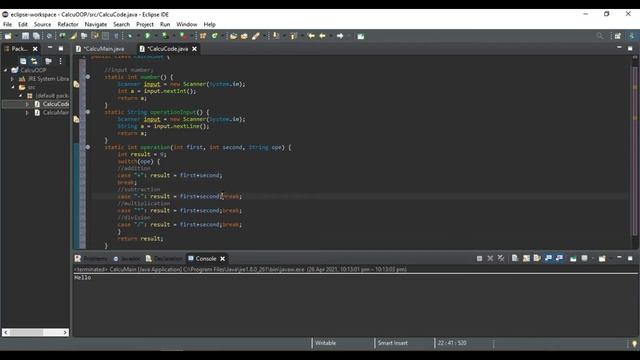Toggle Link with Editor in Package Explorer
Image resolution: width=640 pixels, height=360 pixels.
(x=34, y=61)
